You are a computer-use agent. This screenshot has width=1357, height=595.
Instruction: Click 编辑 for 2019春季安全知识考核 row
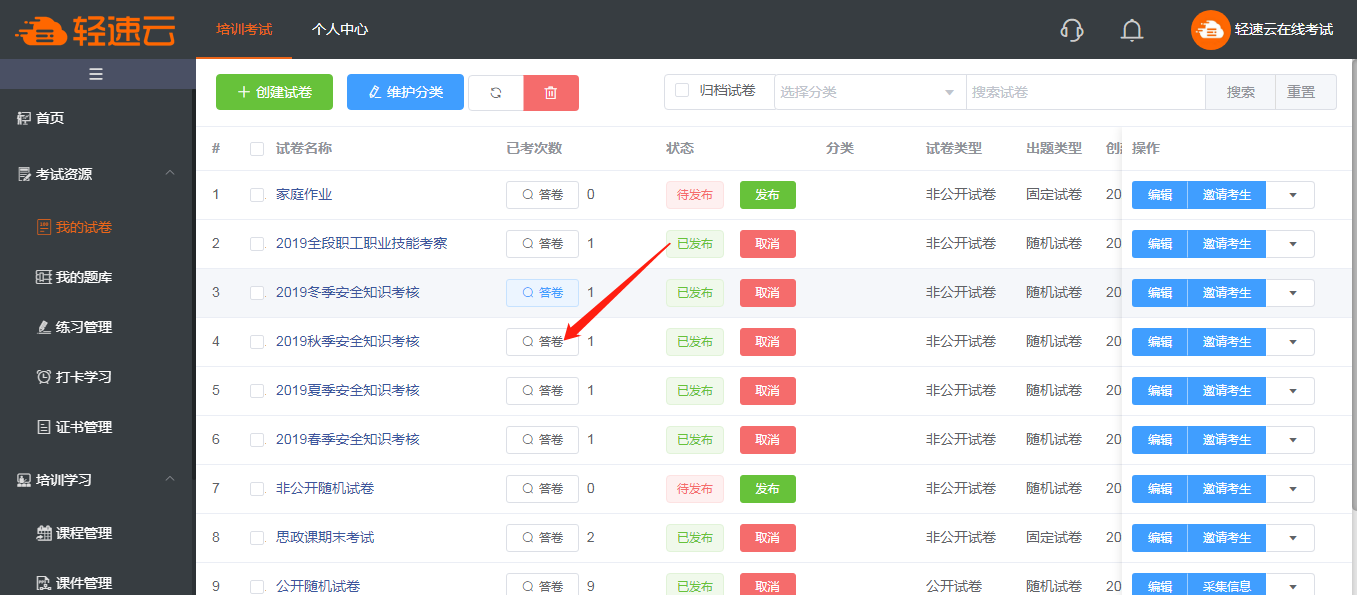1160,440
